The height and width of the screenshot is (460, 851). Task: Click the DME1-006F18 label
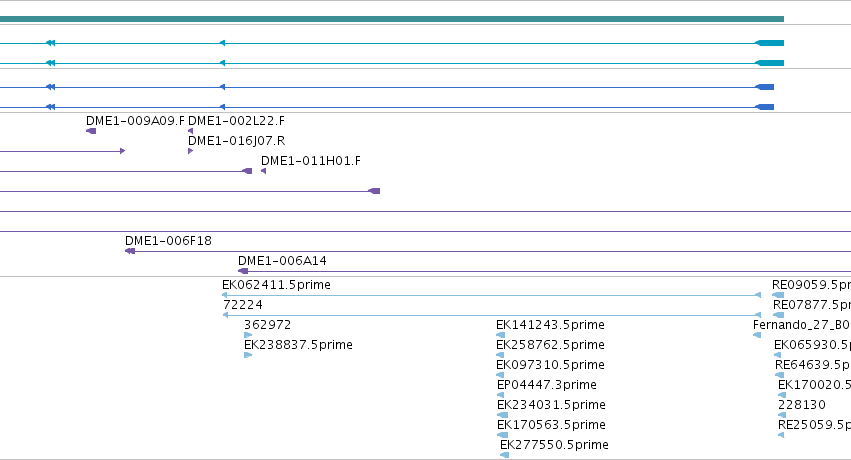(x=168, y=241)
